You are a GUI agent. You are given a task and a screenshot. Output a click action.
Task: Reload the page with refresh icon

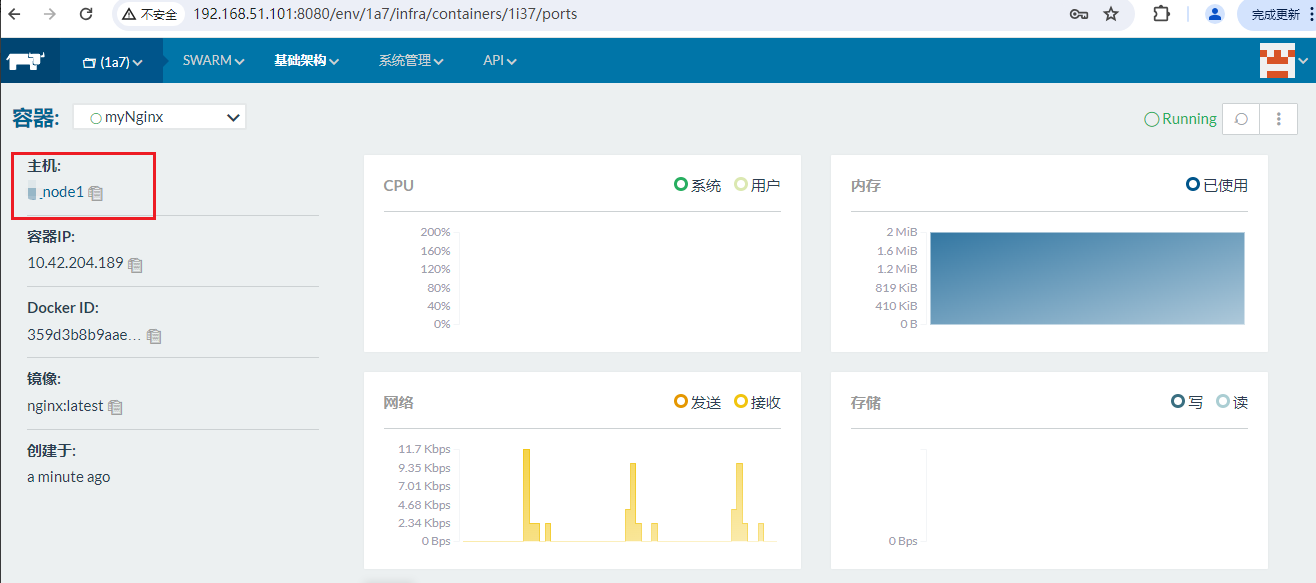86,15
